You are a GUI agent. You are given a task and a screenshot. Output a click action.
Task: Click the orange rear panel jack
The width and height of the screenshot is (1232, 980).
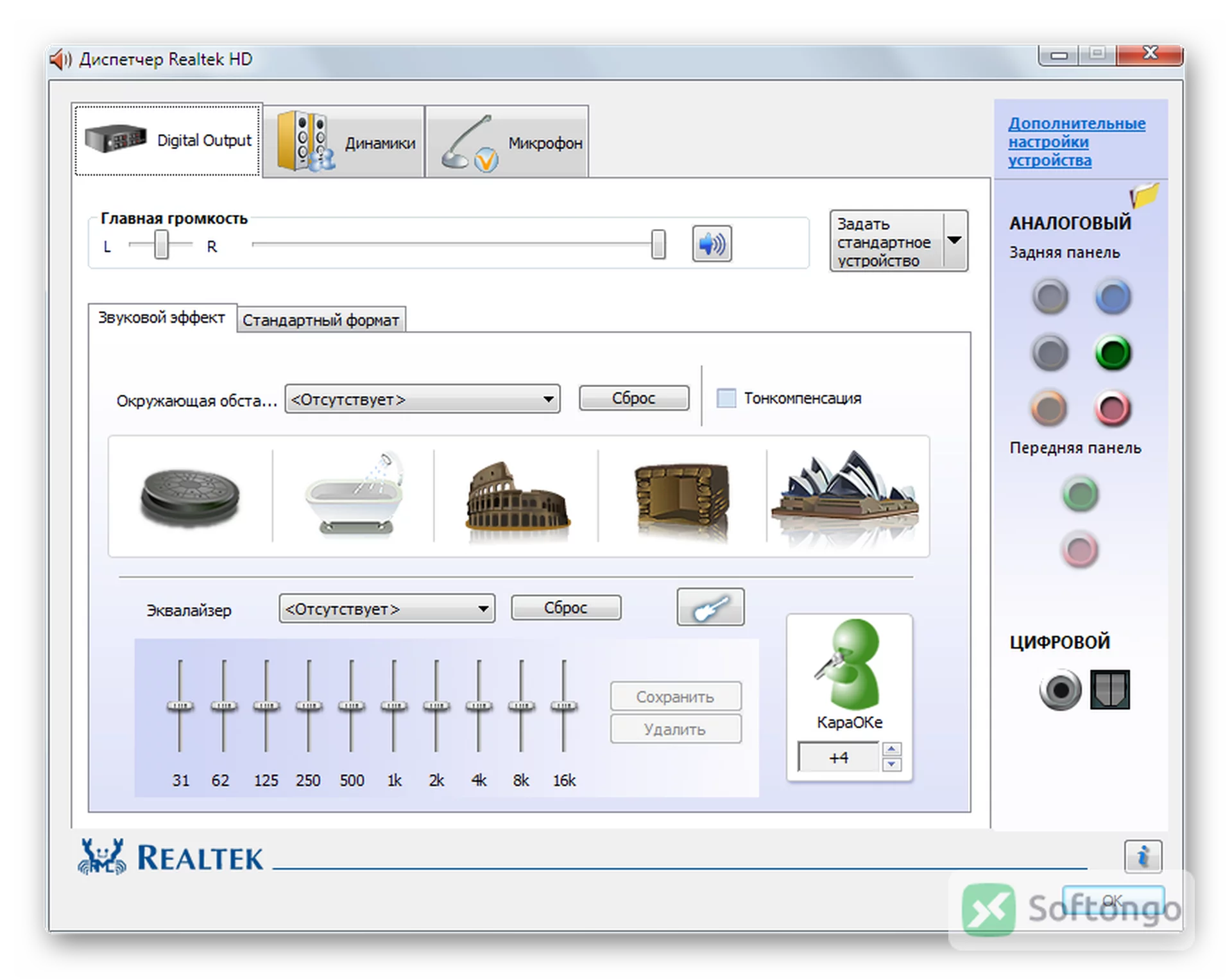tap(1049, 408)
